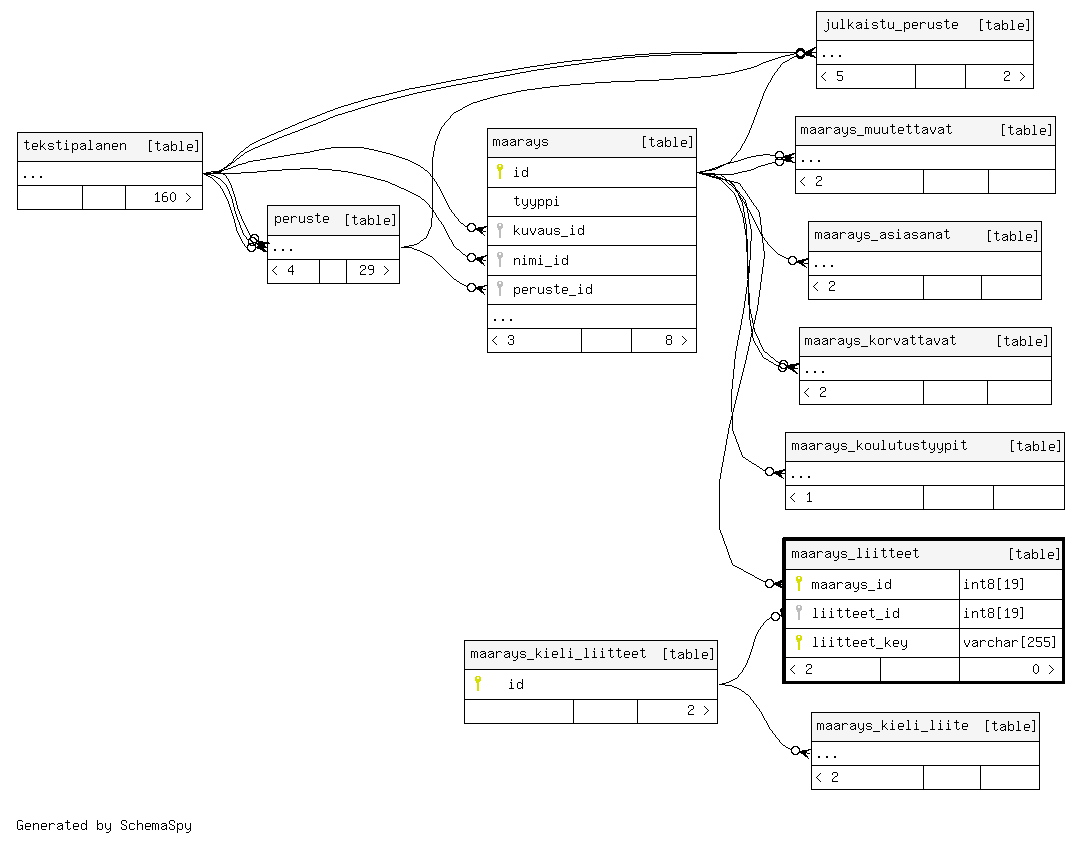Open the maarays table title

tap(521, 141)
